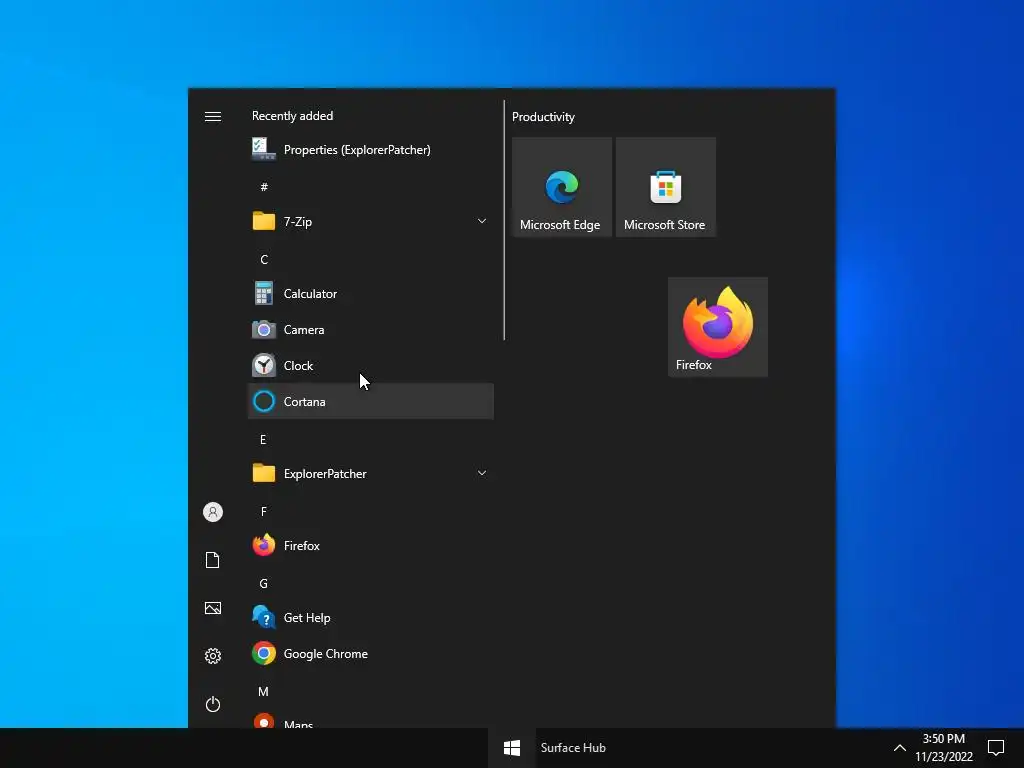Launch Firefox from the app list
This screenshot has height=768, width=1024.
coord(371,545)
